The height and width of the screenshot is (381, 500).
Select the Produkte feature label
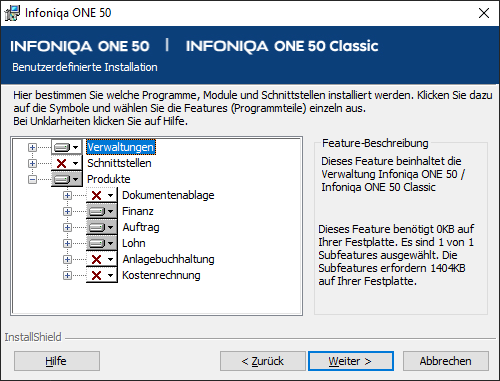click(x=109, y=179)
